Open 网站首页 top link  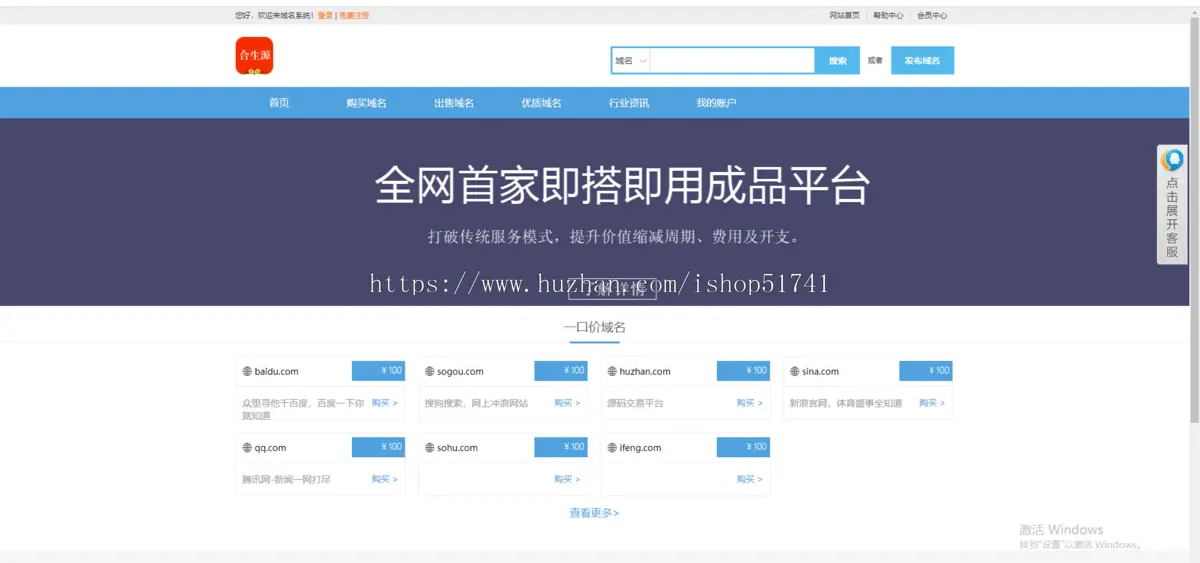coord(844,15)
